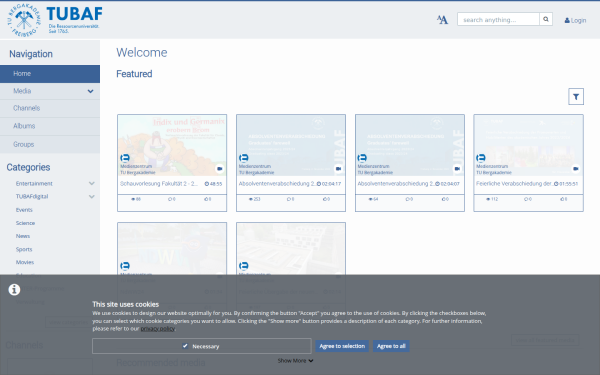Open Feierliche Verabschiedung der title link
600x375 pixels.
(x=515, y=184)
